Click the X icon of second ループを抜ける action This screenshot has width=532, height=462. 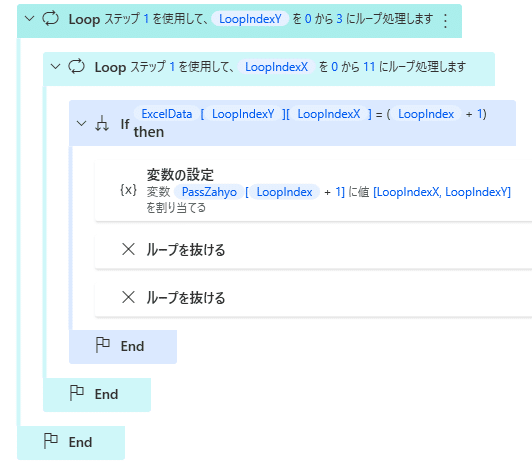tap(129, 297)
